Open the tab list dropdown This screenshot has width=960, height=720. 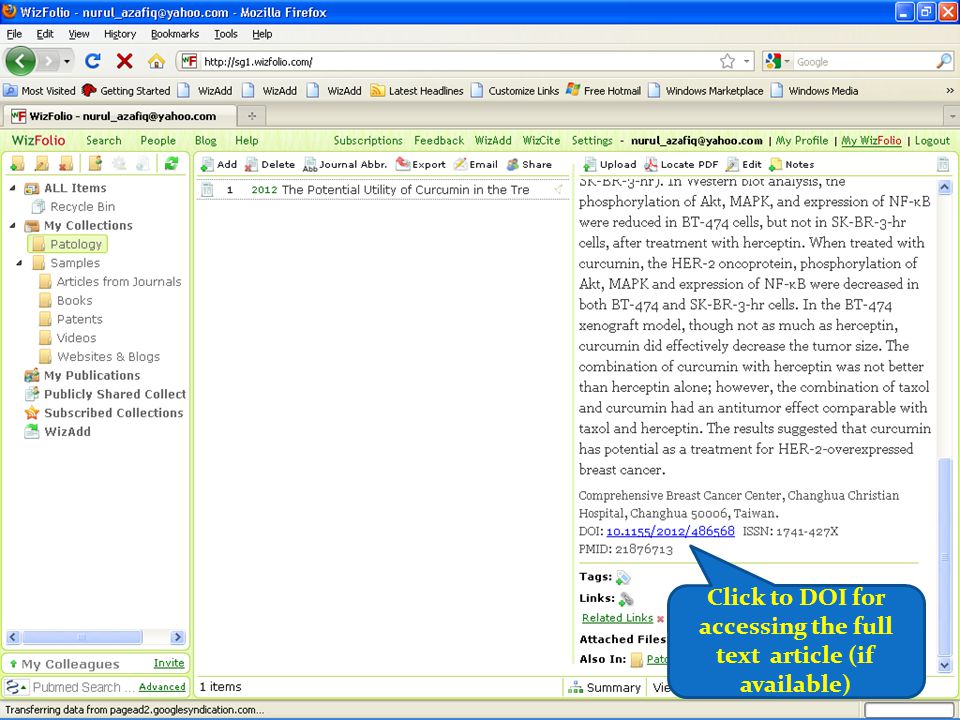[x=952, y=115]
